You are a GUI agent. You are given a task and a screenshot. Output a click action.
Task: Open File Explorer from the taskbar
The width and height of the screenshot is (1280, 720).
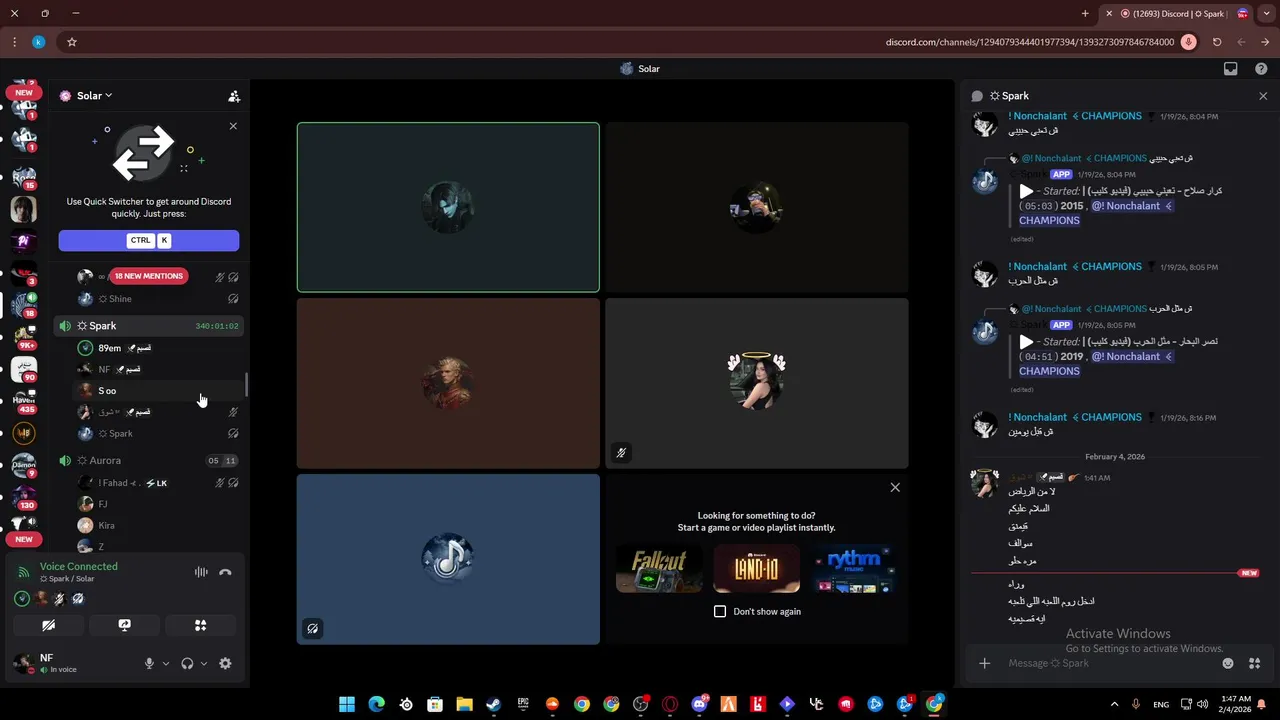click(464, 704)
